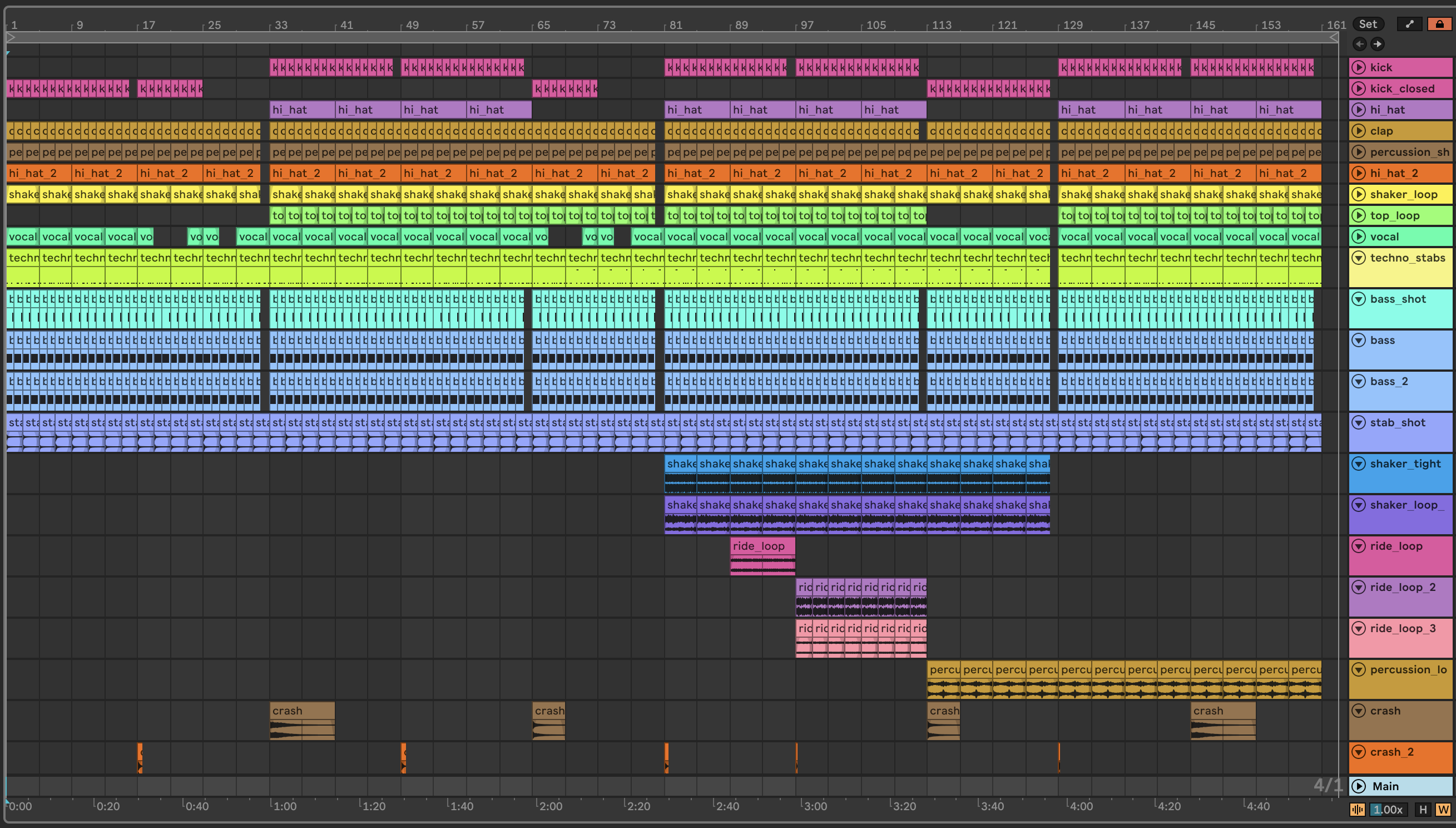Fold the ride_loop track
Image resolution: width=1456 pixels, height=828 pixels.
point(1359,546)
